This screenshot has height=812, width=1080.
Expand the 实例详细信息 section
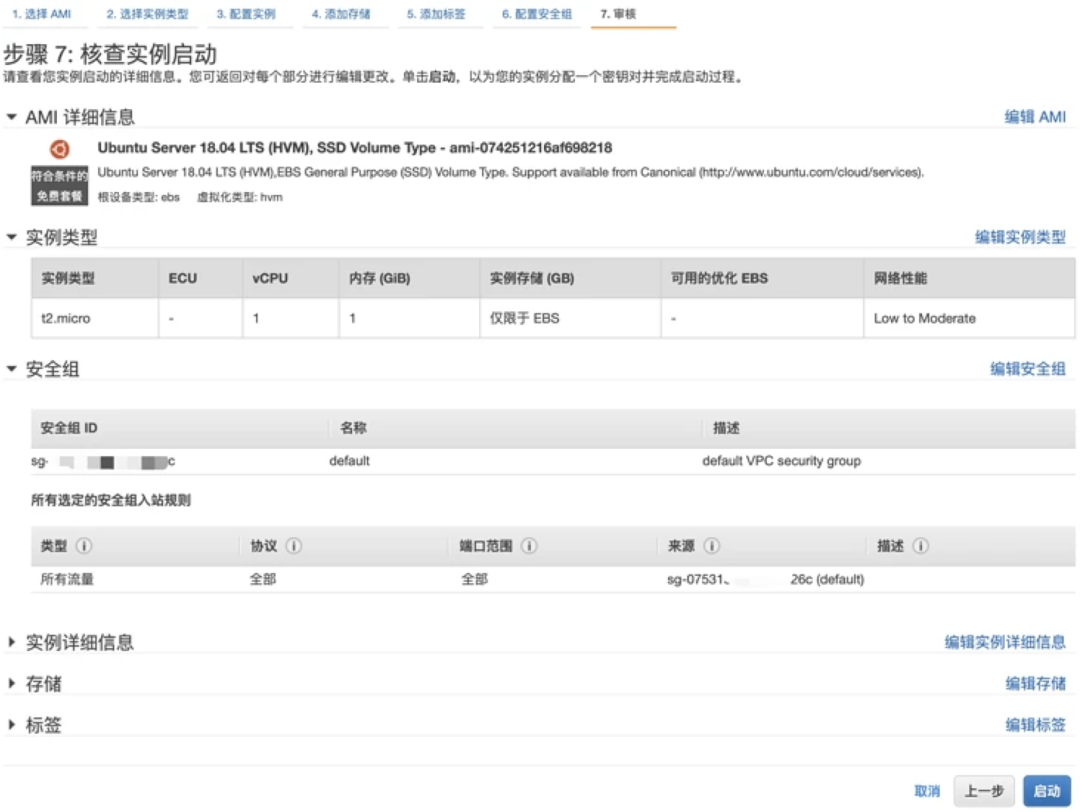(x=11, y=642)
